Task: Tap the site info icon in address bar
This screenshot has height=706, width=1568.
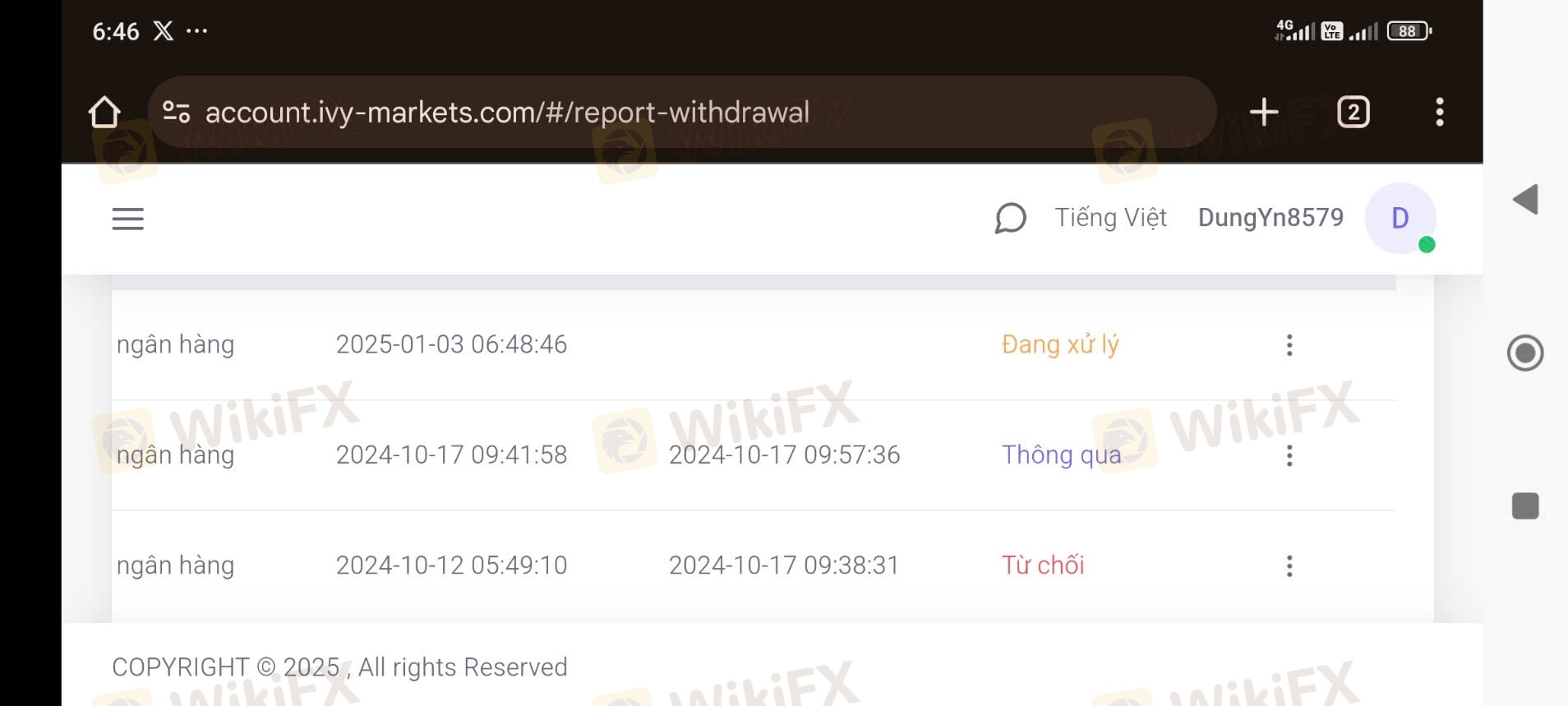Action: coord(176,112)
